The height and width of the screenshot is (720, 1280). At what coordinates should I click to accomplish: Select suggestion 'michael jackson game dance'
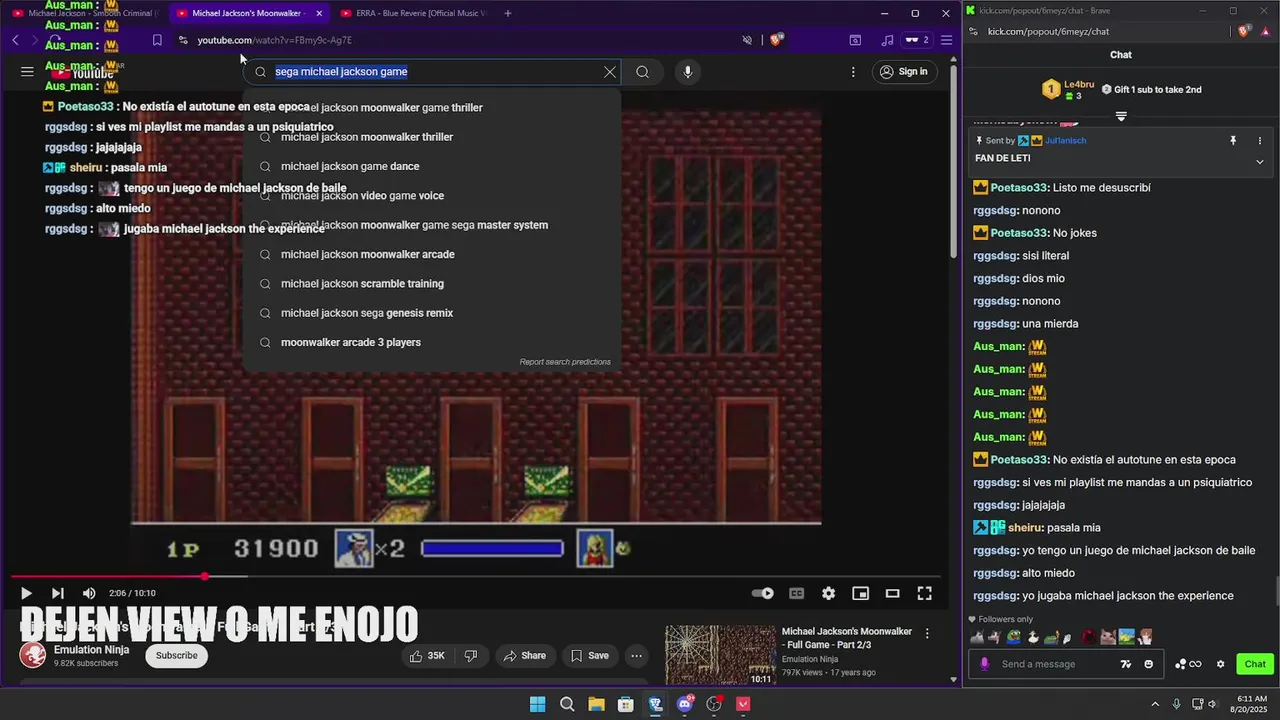pyautogui.click(x=432, y=166)
